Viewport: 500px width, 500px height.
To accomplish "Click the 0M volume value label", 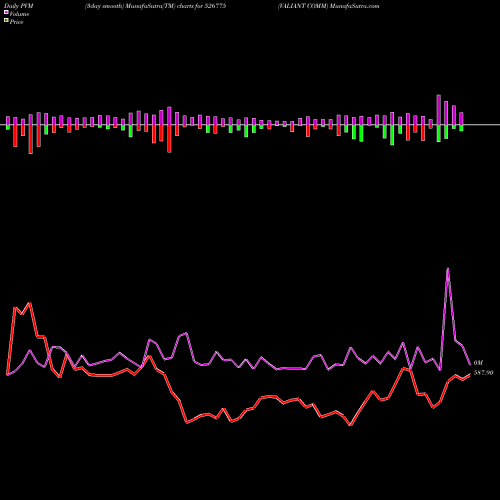I will coord(478,363).
